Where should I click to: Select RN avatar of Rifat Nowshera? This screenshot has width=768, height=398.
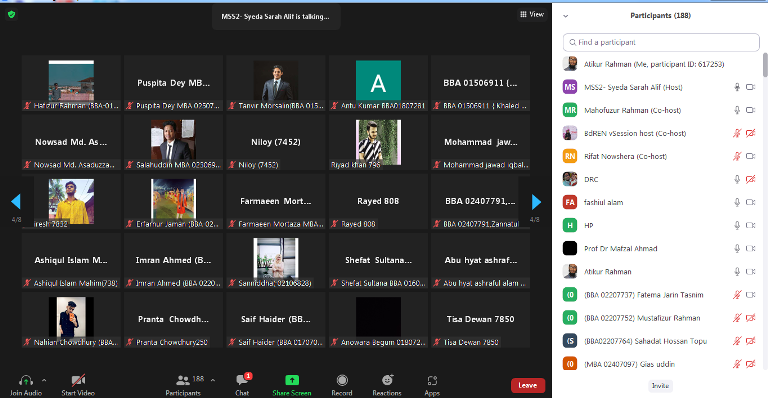tap(570, 156)
